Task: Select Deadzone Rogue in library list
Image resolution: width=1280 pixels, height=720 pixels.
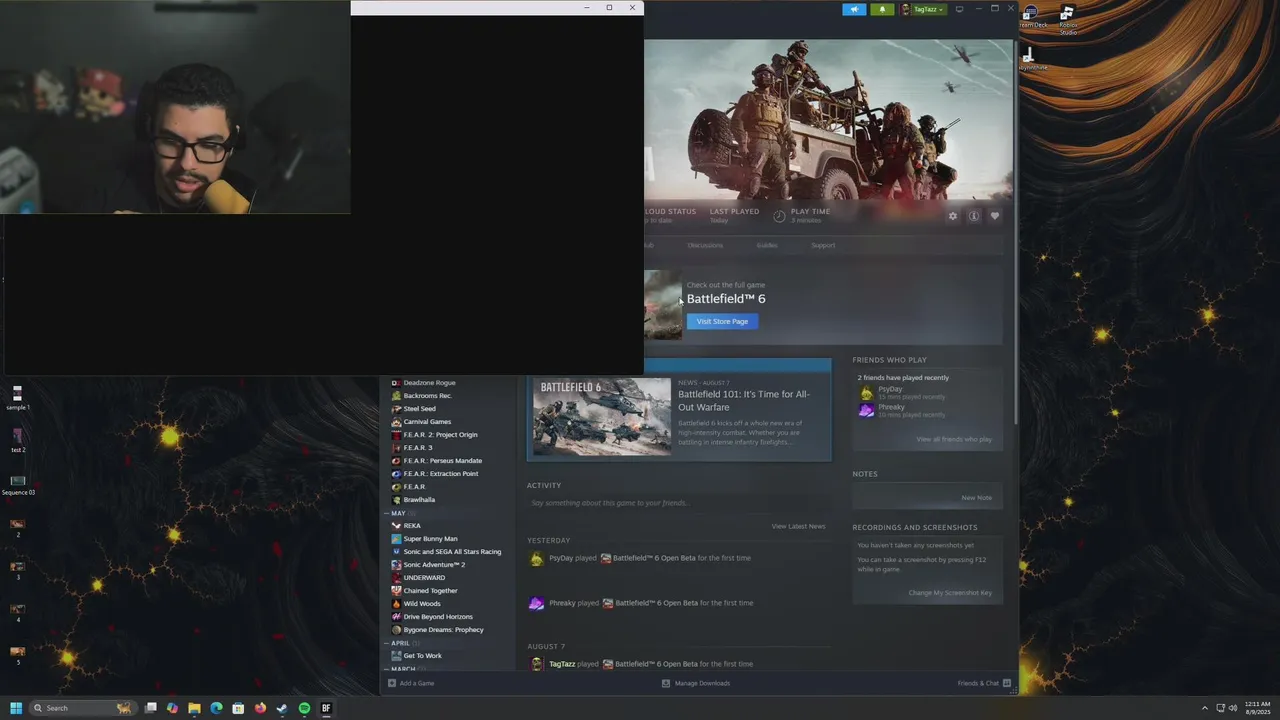Action: tap(429, 382)
